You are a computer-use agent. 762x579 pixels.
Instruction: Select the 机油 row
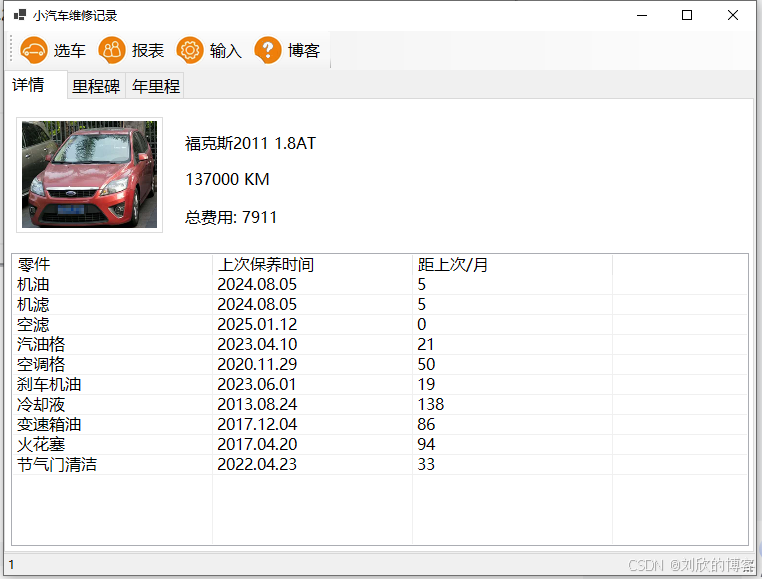point(380,284)
